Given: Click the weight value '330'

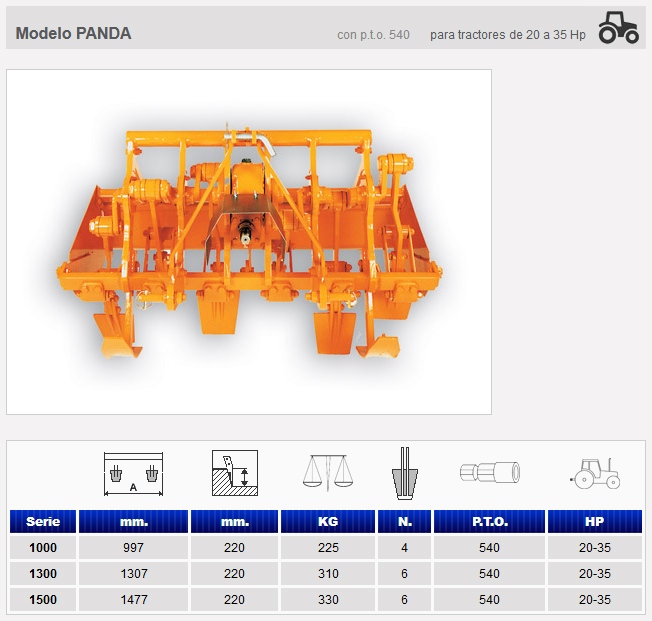Looking at the screenshot, I should pos(328,599).
